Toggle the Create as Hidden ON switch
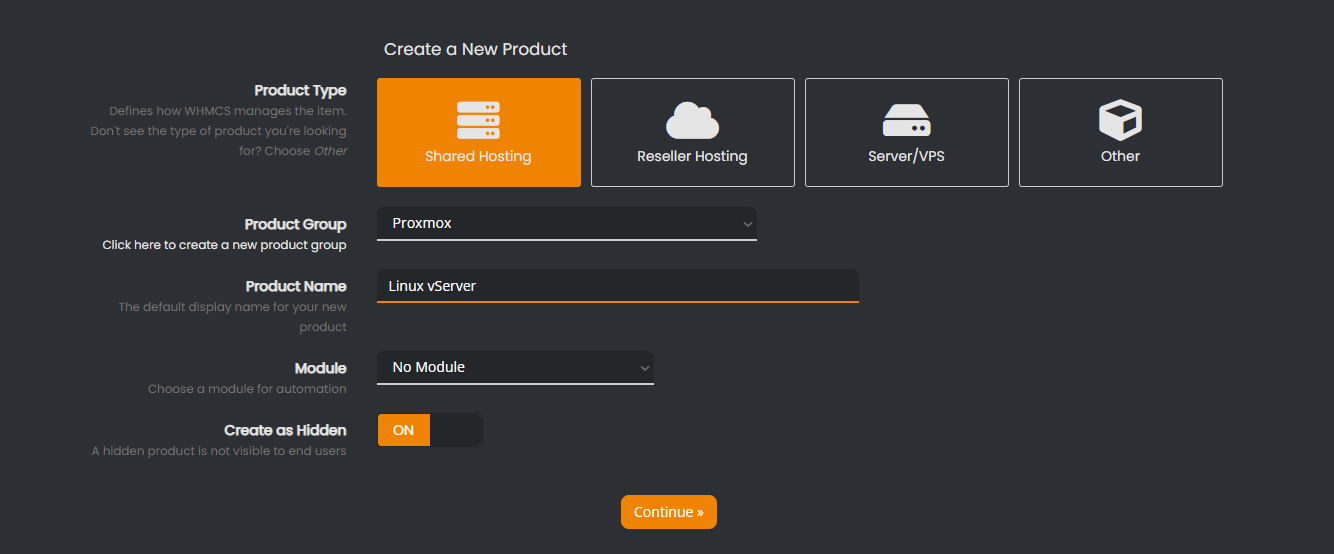 [404, 430]
